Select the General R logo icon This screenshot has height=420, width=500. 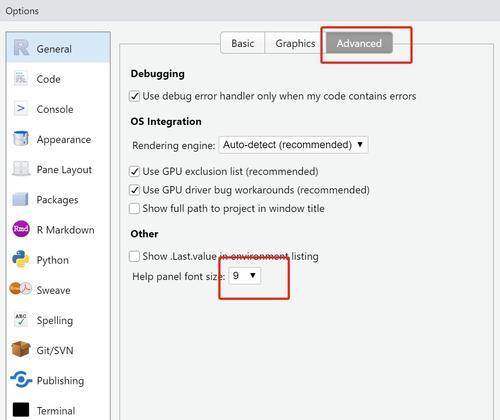pyautogui.click(x=21, y=48)
